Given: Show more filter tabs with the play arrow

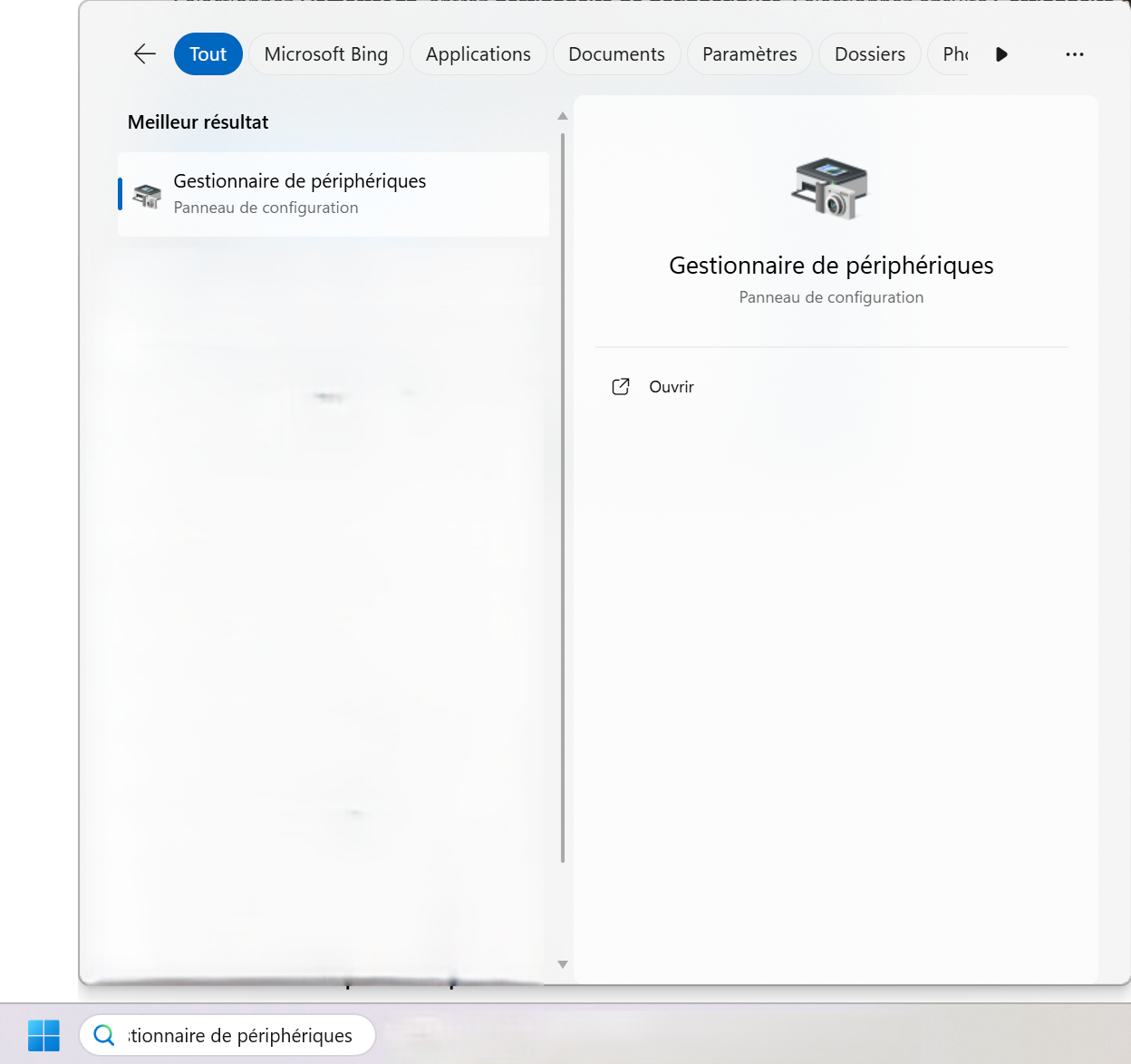Looking at the screenshot, I should 1001,54.
